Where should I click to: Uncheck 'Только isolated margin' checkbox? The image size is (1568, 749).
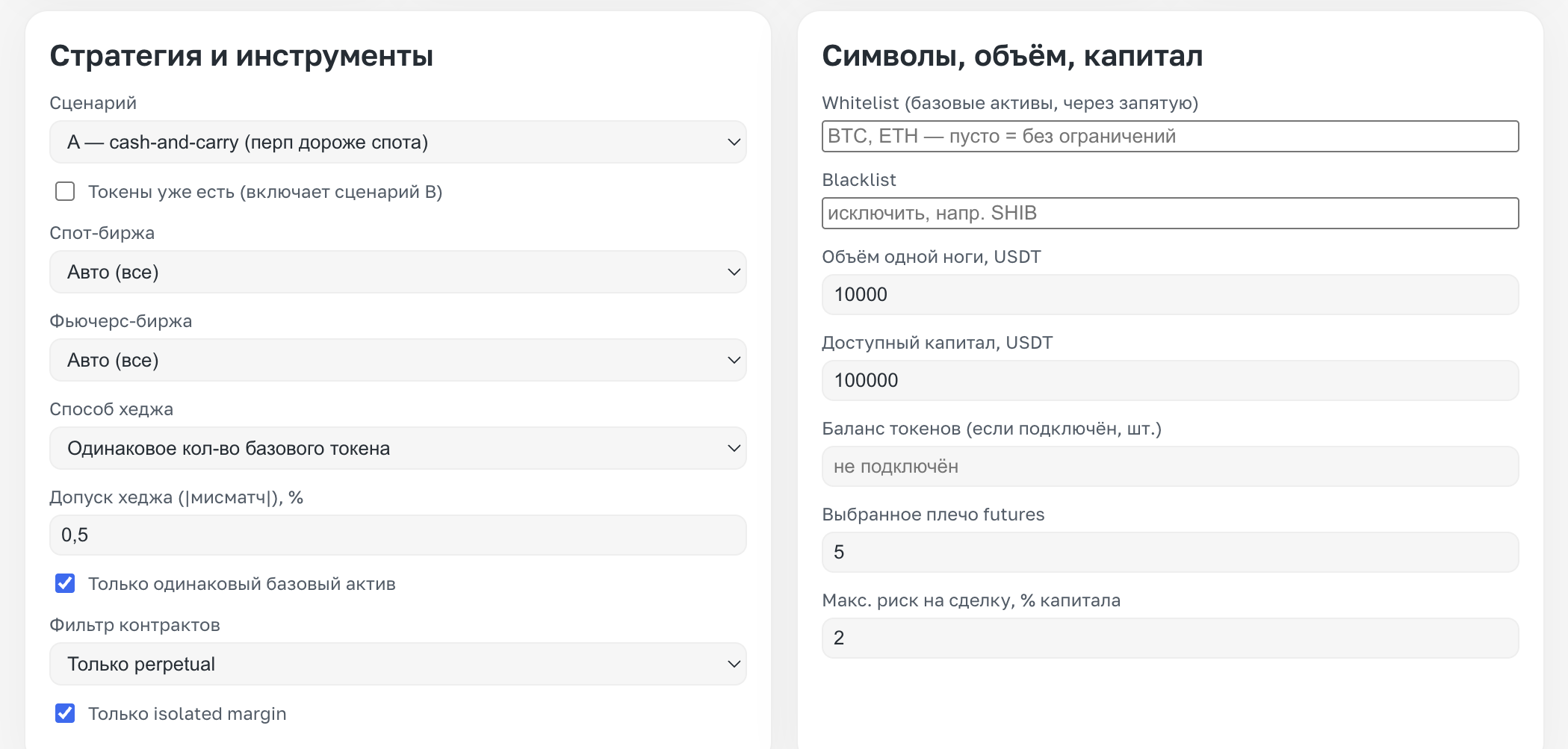(65, 713)
